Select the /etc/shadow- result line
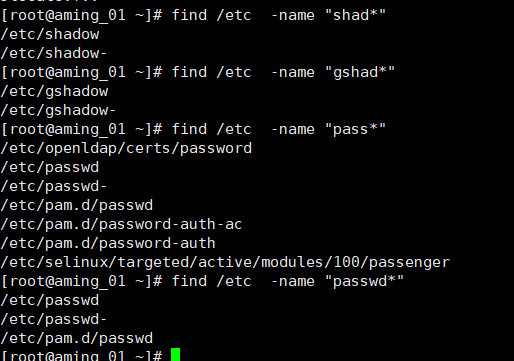Screen dimensions: 514x361 pos(54,53)
